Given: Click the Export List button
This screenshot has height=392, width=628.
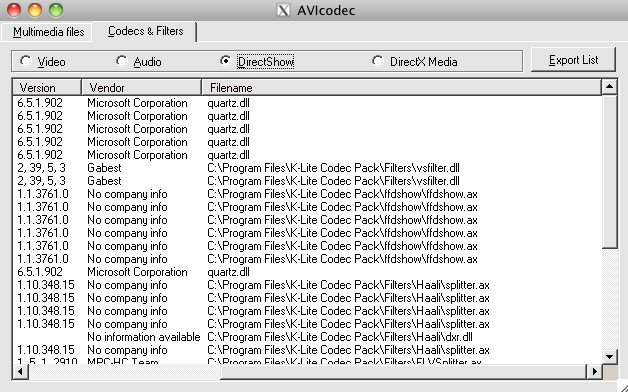Looking at the screenshot, I should (573, 60).
